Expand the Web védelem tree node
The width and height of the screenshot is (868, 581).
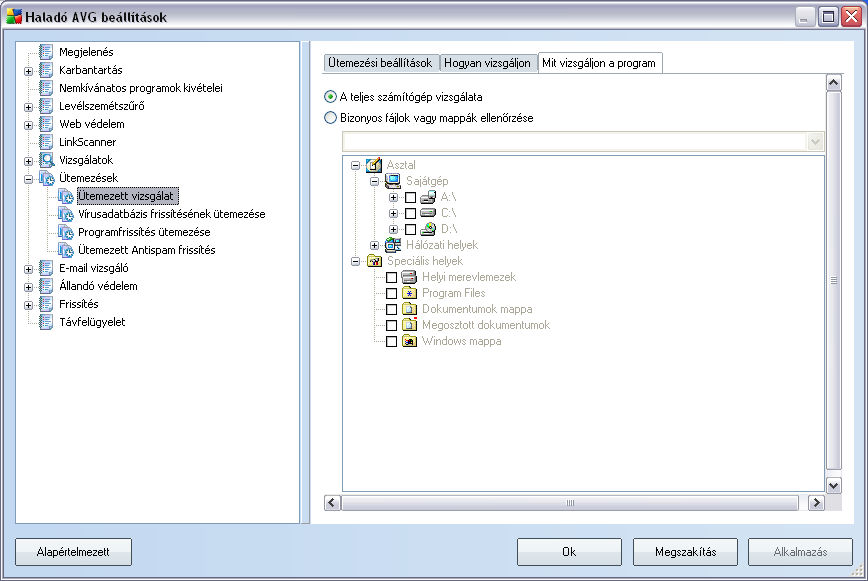coord(29,125)
